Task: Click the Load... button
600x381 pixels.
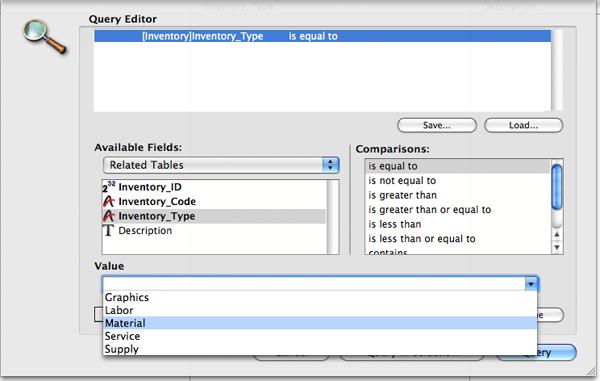Action: pos(523,125)
